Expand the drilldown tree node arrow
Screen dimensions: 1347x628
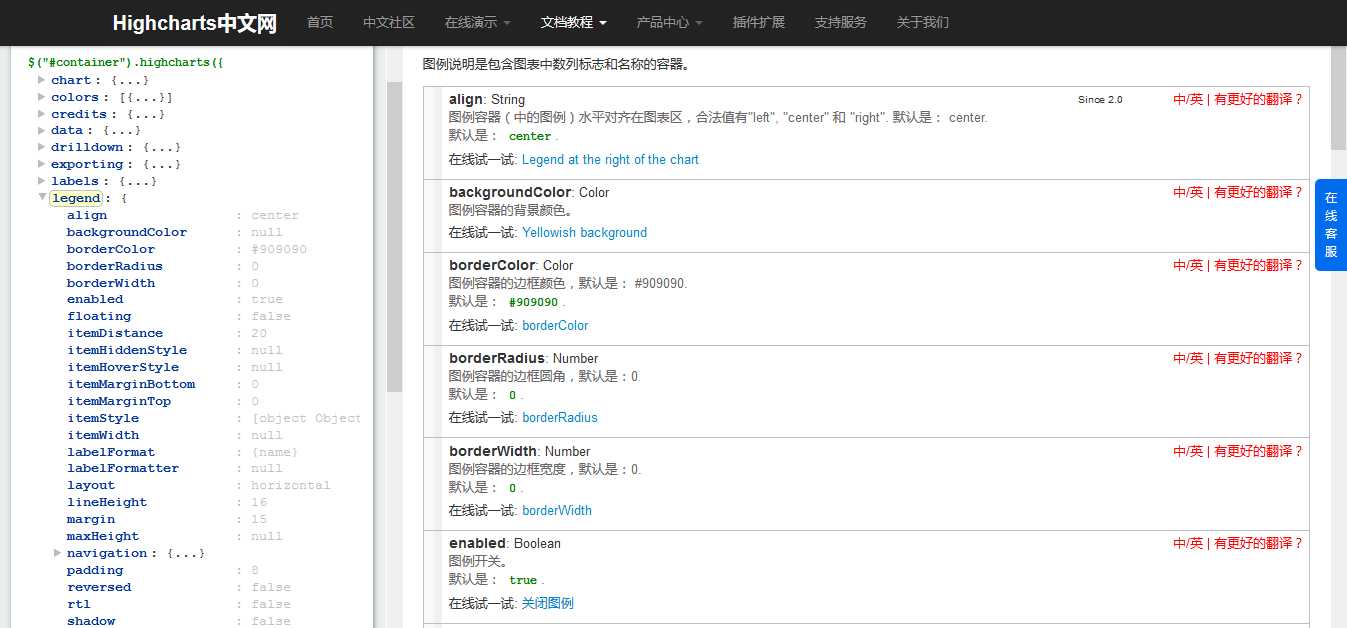click(41, 147)
